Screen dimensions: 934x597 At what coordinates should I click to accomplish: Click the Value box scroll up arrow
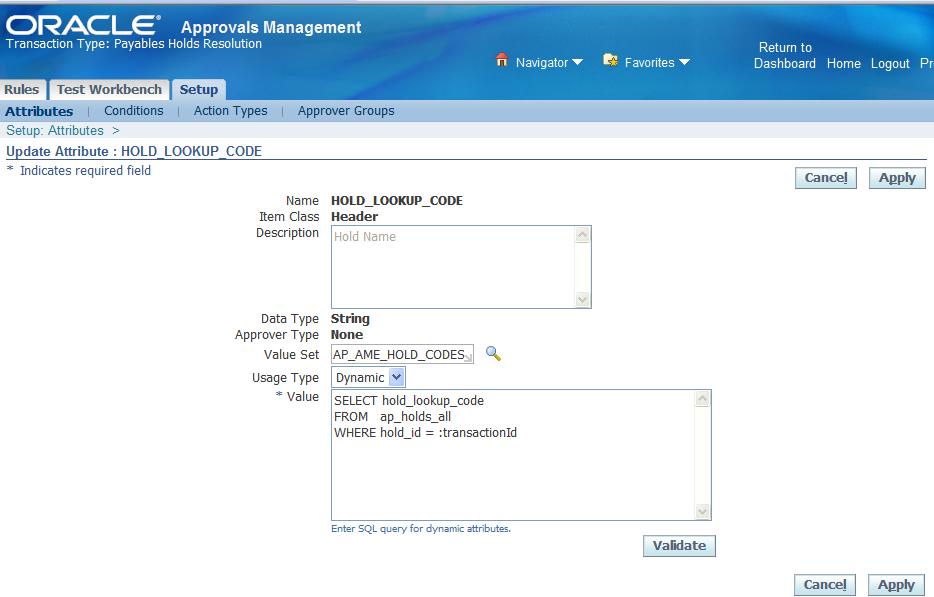click(x=703, y=399)
